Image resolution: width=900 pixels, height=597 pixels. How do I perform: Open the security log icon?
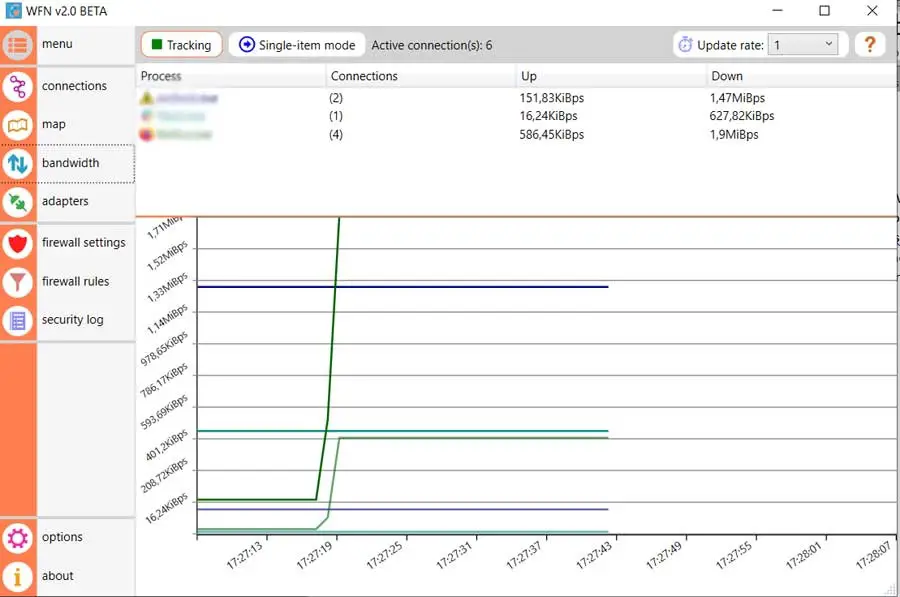click(17, 321)
